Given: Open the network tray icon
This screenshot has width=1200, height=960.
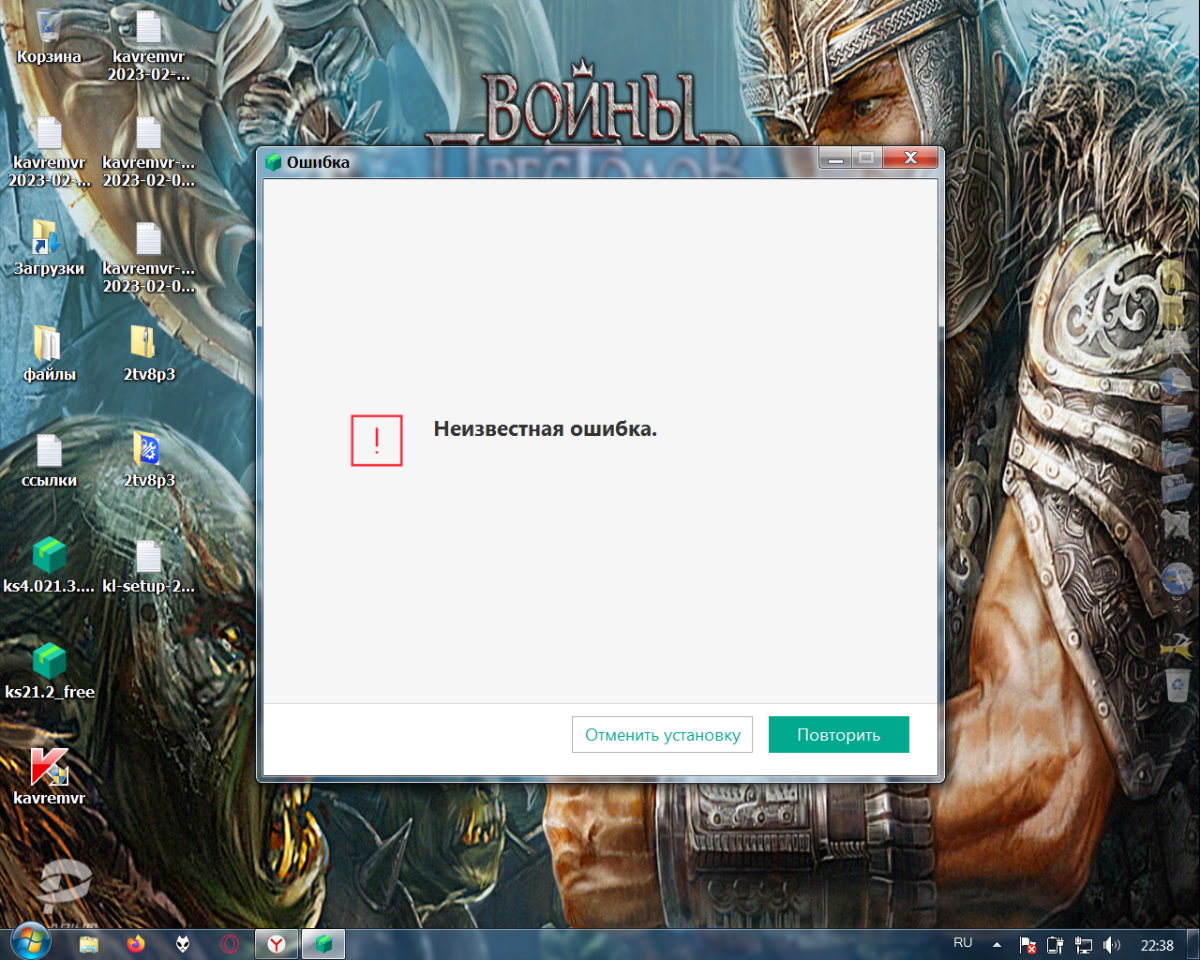Looking at the screenshot, I should [1083, 944].
